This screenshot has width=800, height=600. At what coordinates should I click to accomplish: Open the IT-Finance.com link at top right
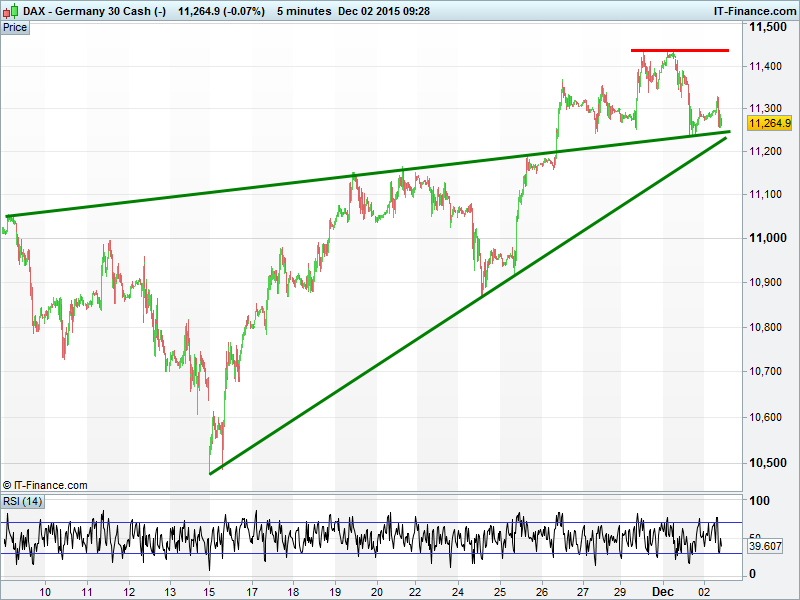click(x=754, y=10)
